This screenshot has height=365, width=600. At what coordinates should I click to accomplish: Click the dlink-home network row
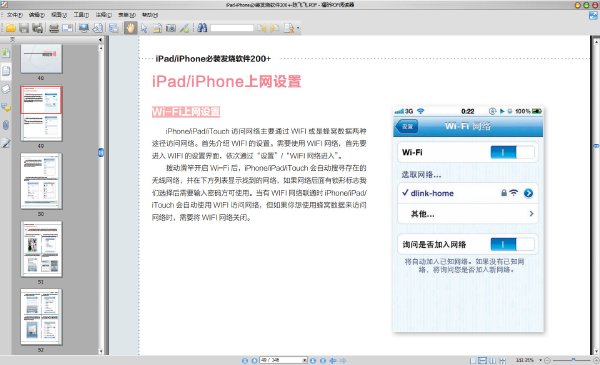click(x=468, y=193)
